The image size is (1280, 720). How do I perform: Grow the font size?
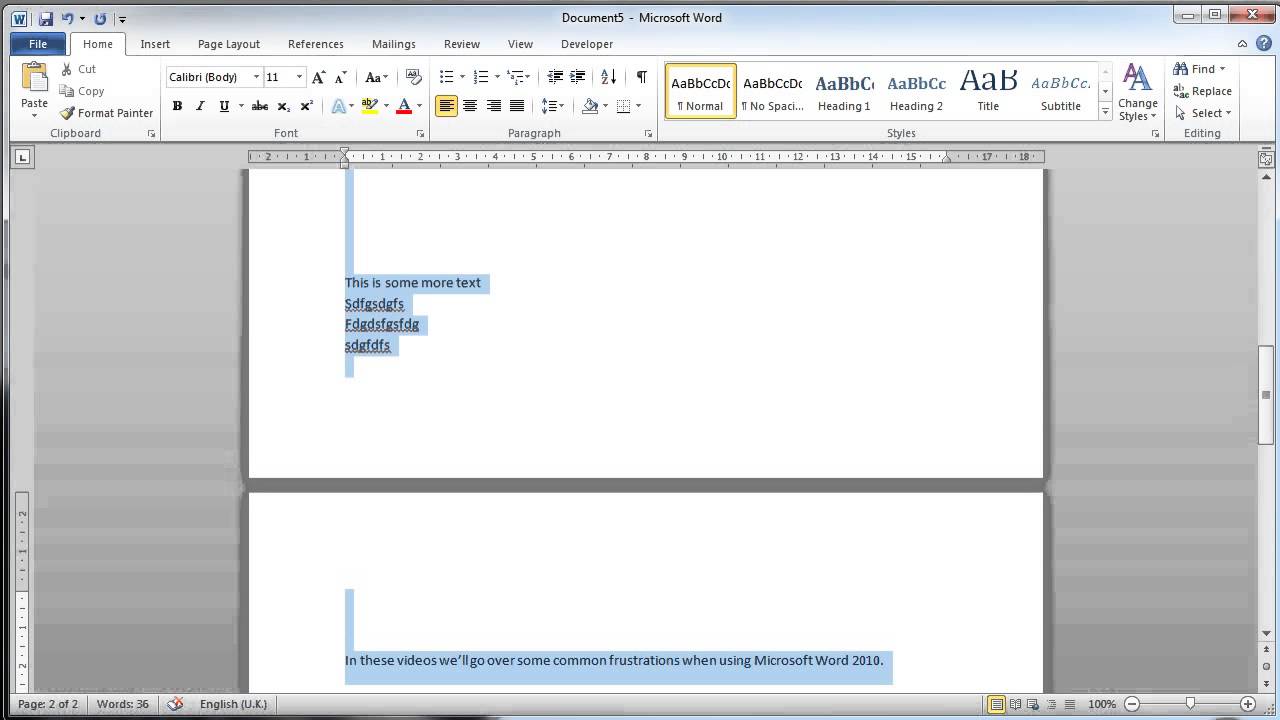[318, 77]
